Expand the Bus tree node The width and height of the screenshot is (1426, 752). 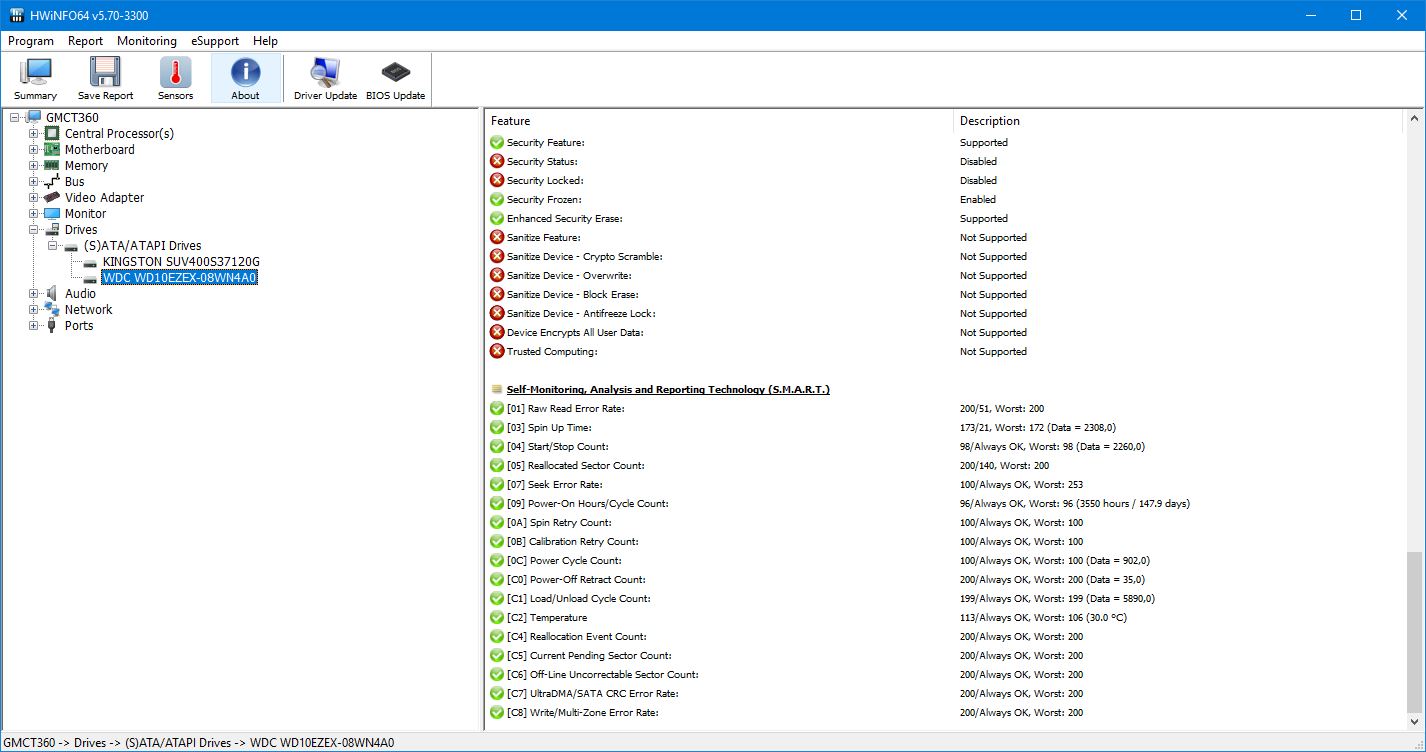click(x=34, y=182)
